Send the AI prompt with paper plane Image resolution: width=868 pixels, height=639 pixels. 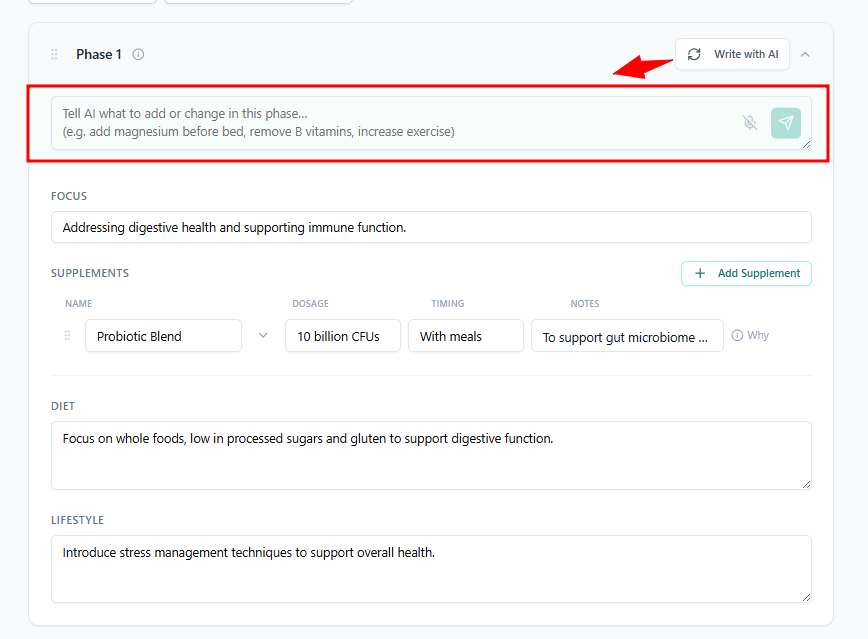pos(786,123)
